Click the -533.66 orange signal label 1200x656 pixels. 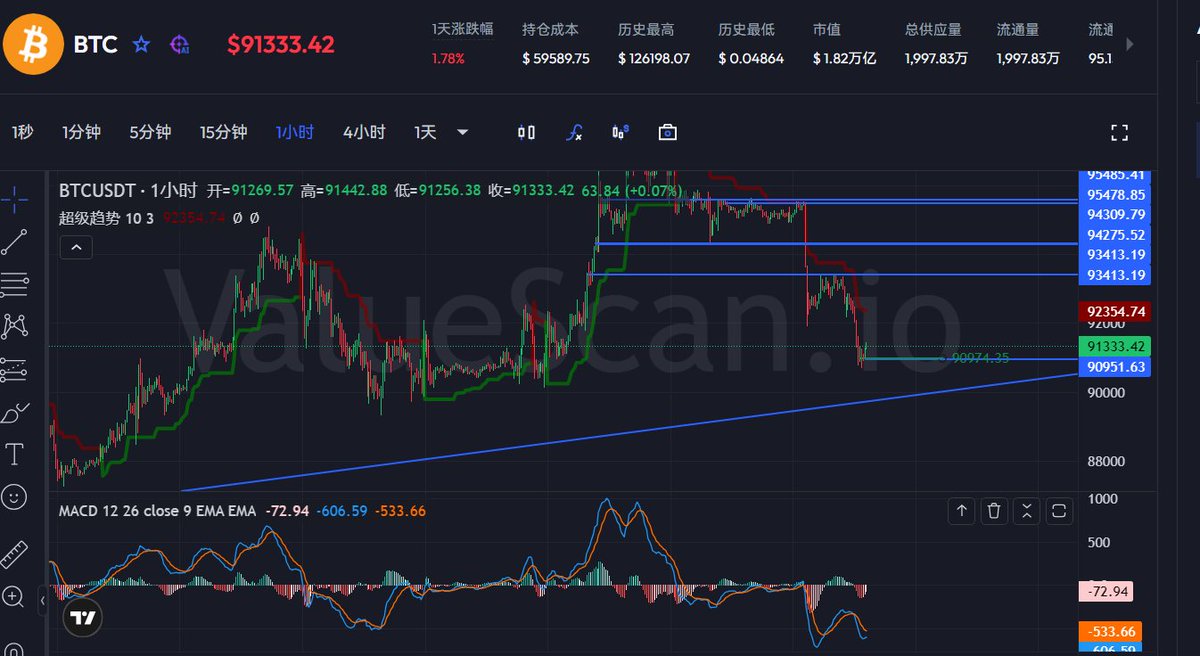[x=1108, y=632]
